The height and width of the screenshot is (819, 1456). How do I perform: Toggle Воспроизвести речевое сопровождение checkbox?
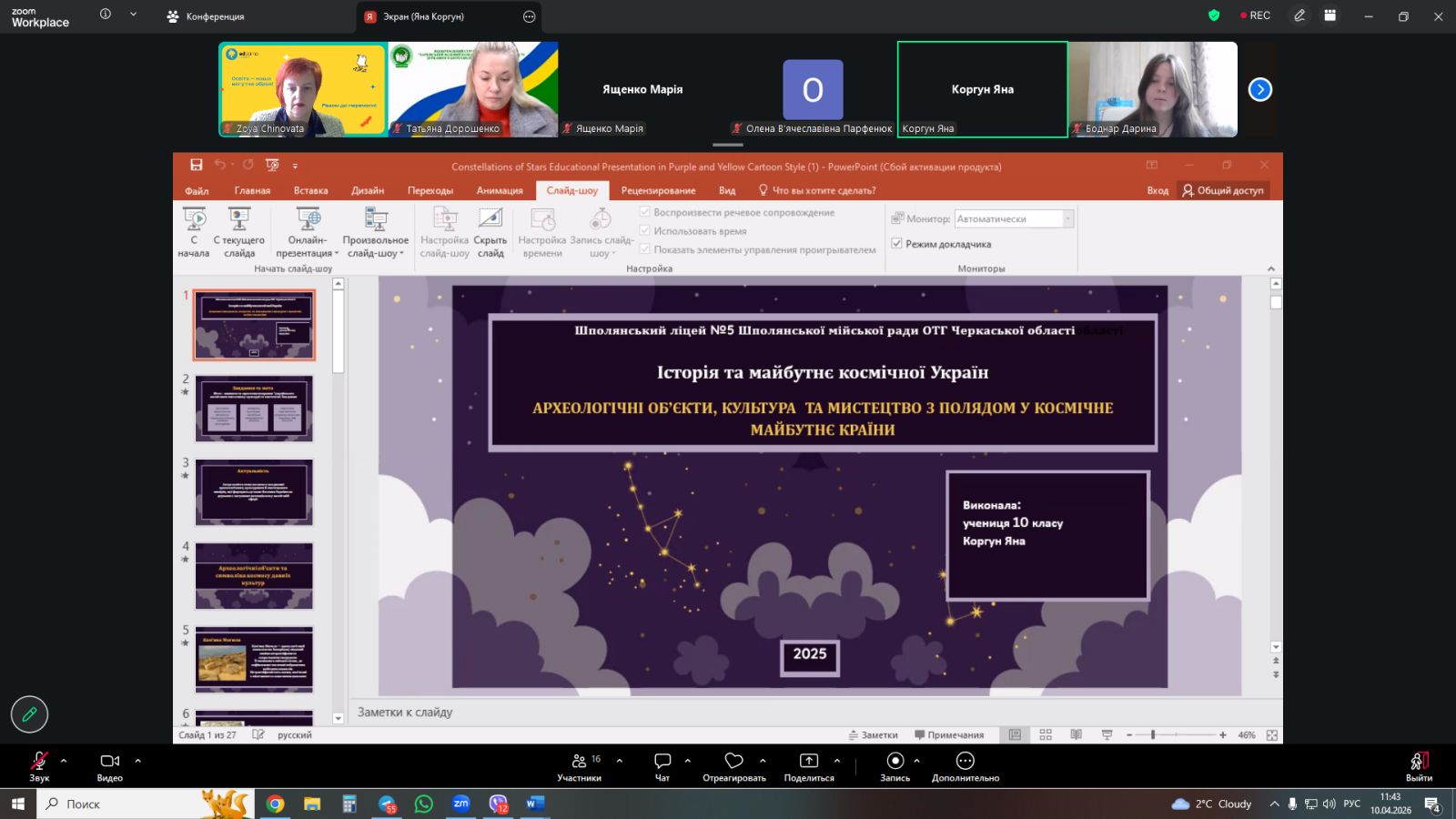point(645,212)
